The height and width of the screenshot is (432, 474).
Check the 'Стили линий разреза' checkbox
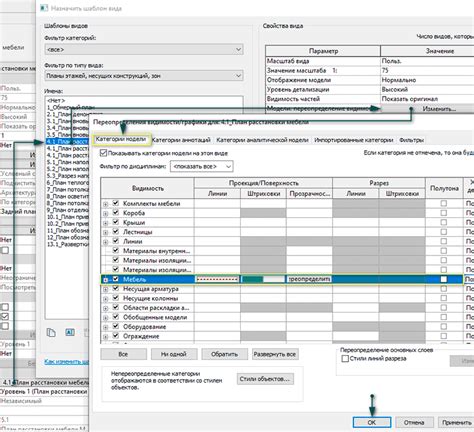coord(345,359)
